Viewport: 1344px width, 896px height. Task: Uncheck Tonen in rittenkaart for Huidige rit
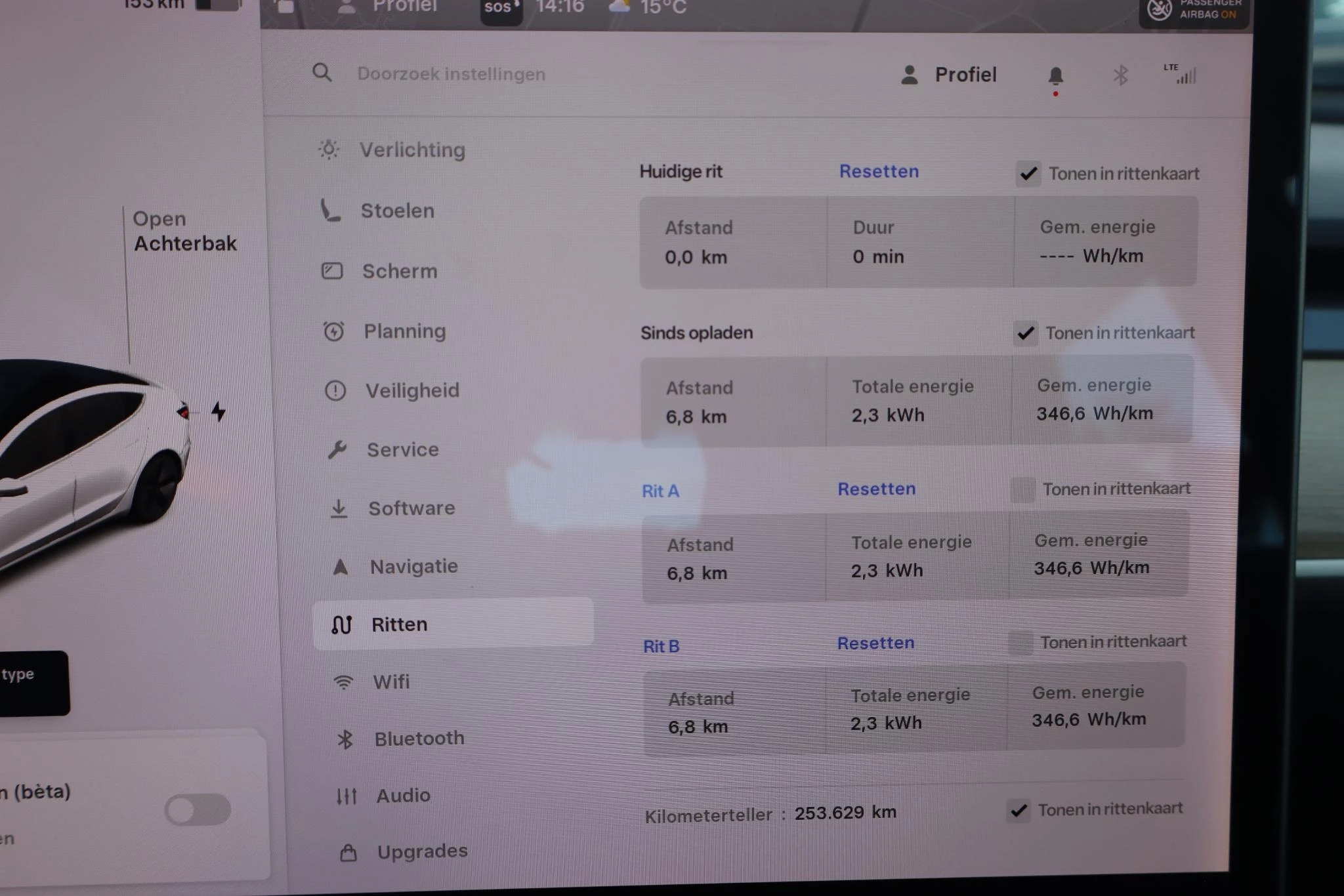(1028, 173)
